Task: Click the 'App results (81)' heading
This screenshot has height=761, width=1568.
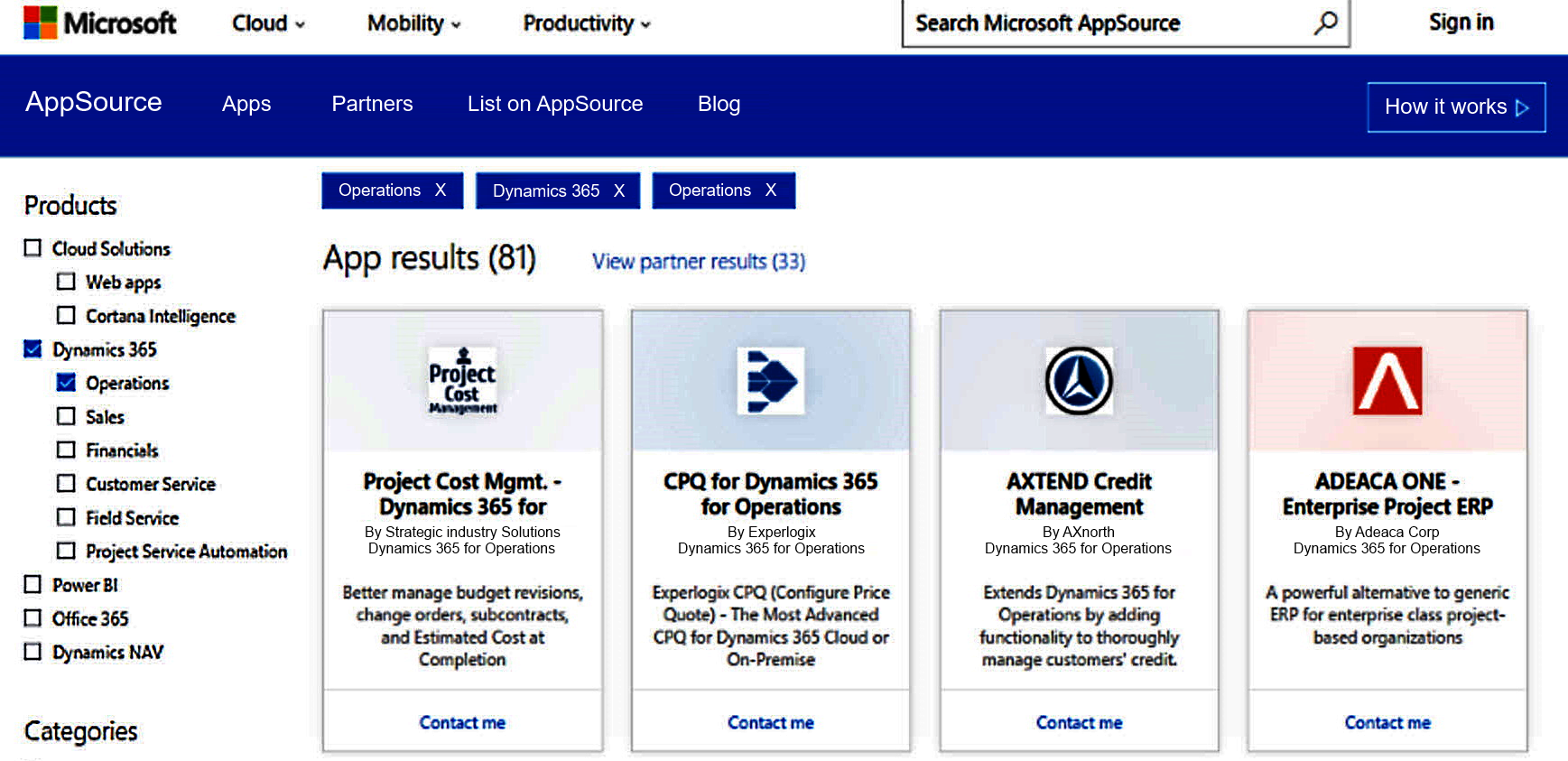Action: pyautogui.click(x=430, y=259)
